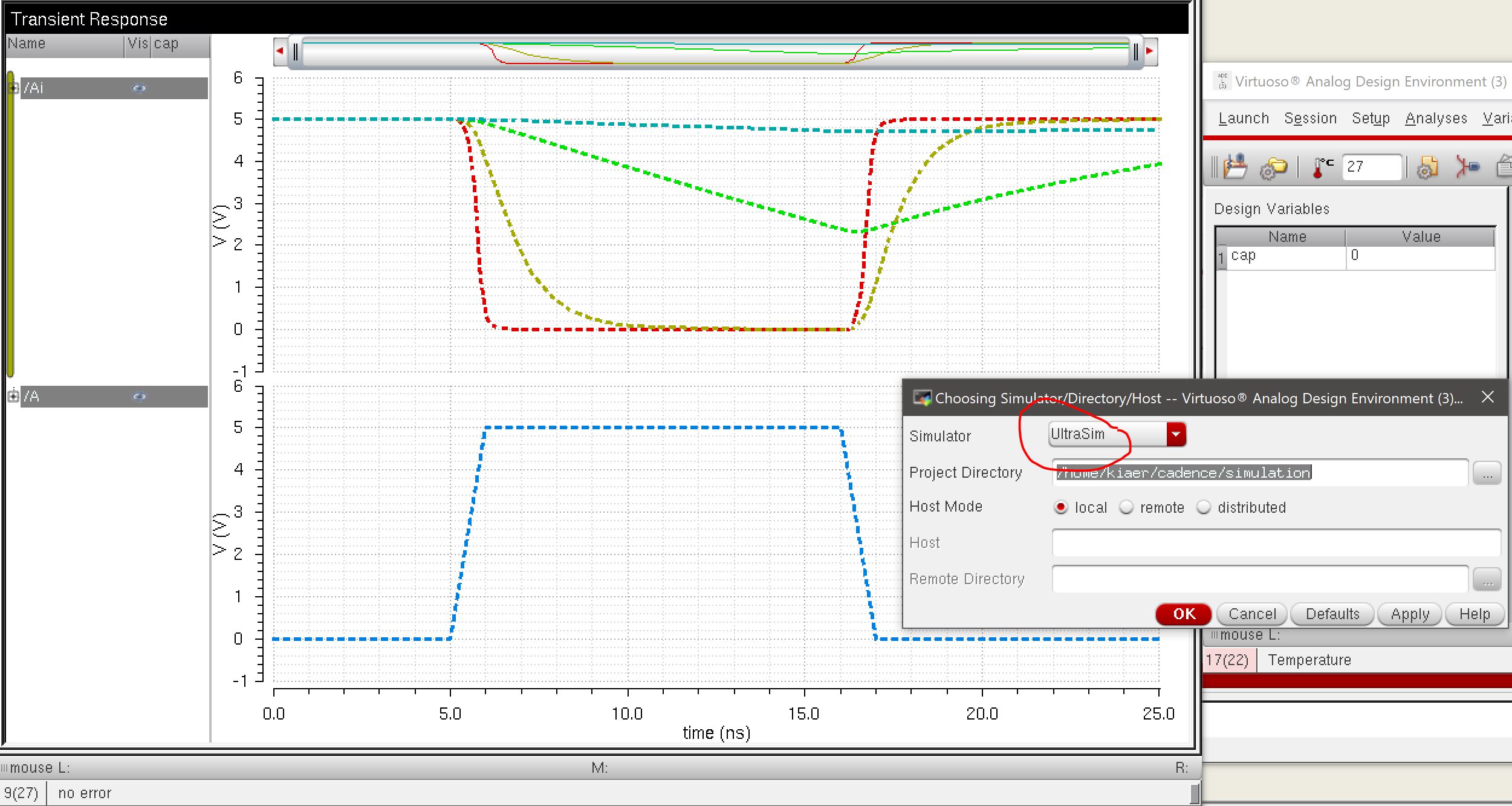
Task: Click the Defaults button in simulator dialog
Action: 1332,614
